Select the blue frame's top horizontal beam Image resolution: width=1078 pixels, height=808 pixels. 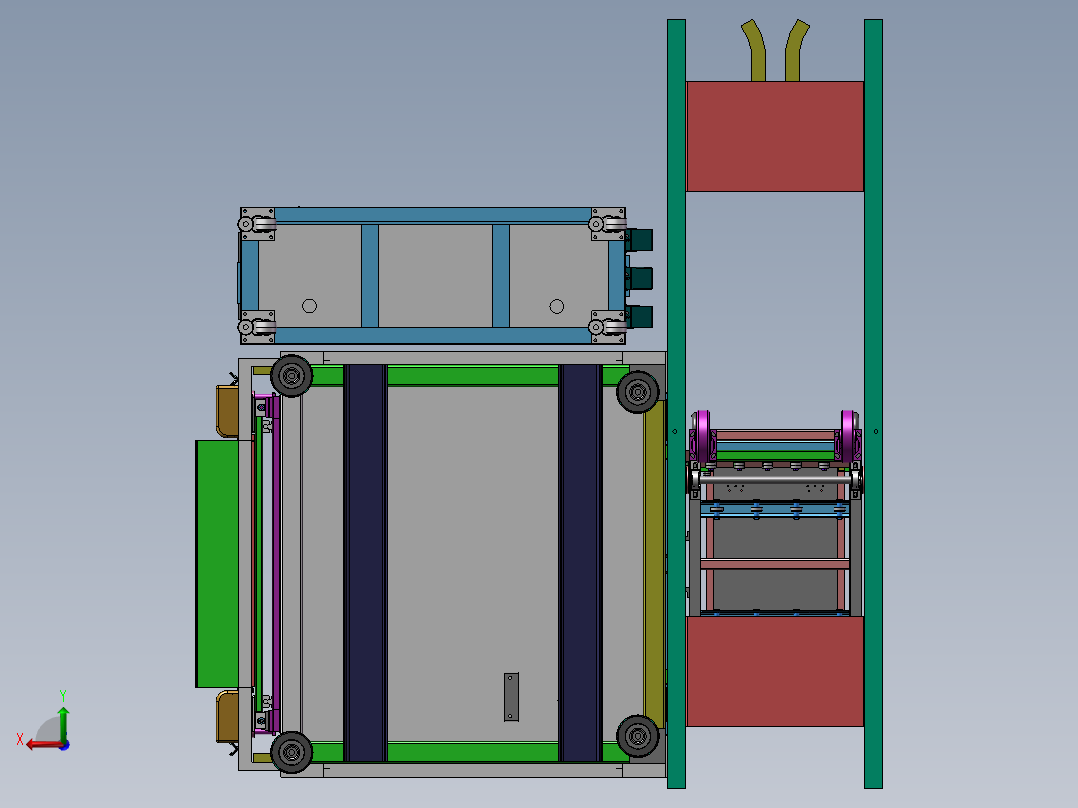(433, 215)
